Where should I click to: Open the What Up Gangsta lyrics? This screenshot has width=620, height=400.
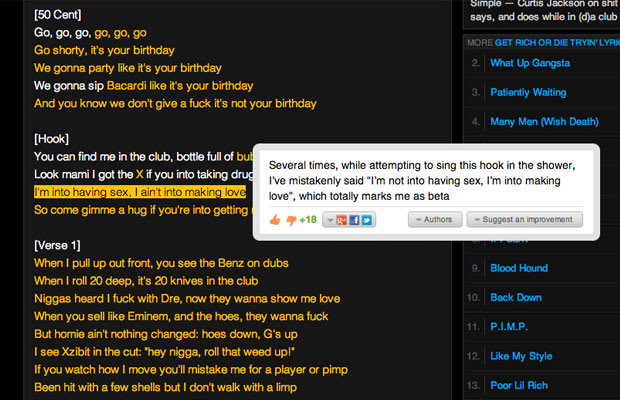530,63
